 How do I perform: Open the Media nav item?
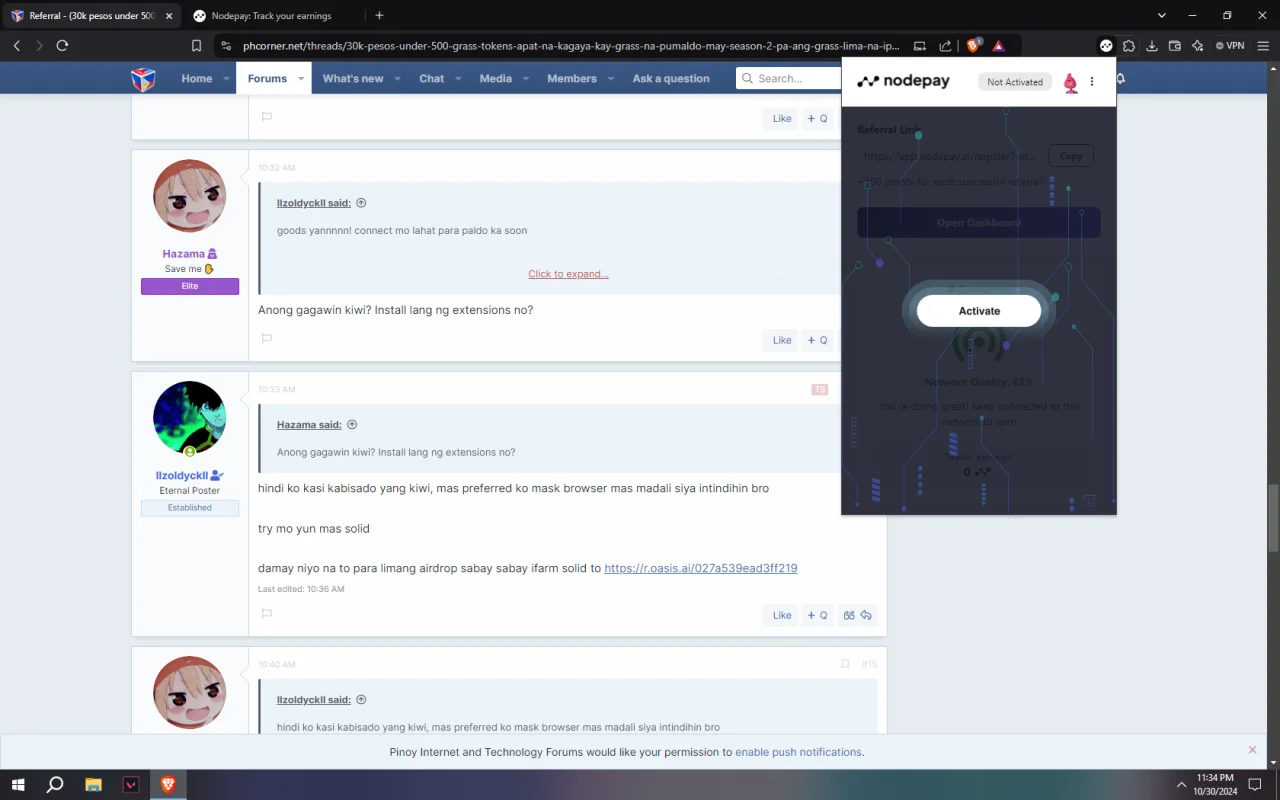(496, 79)
